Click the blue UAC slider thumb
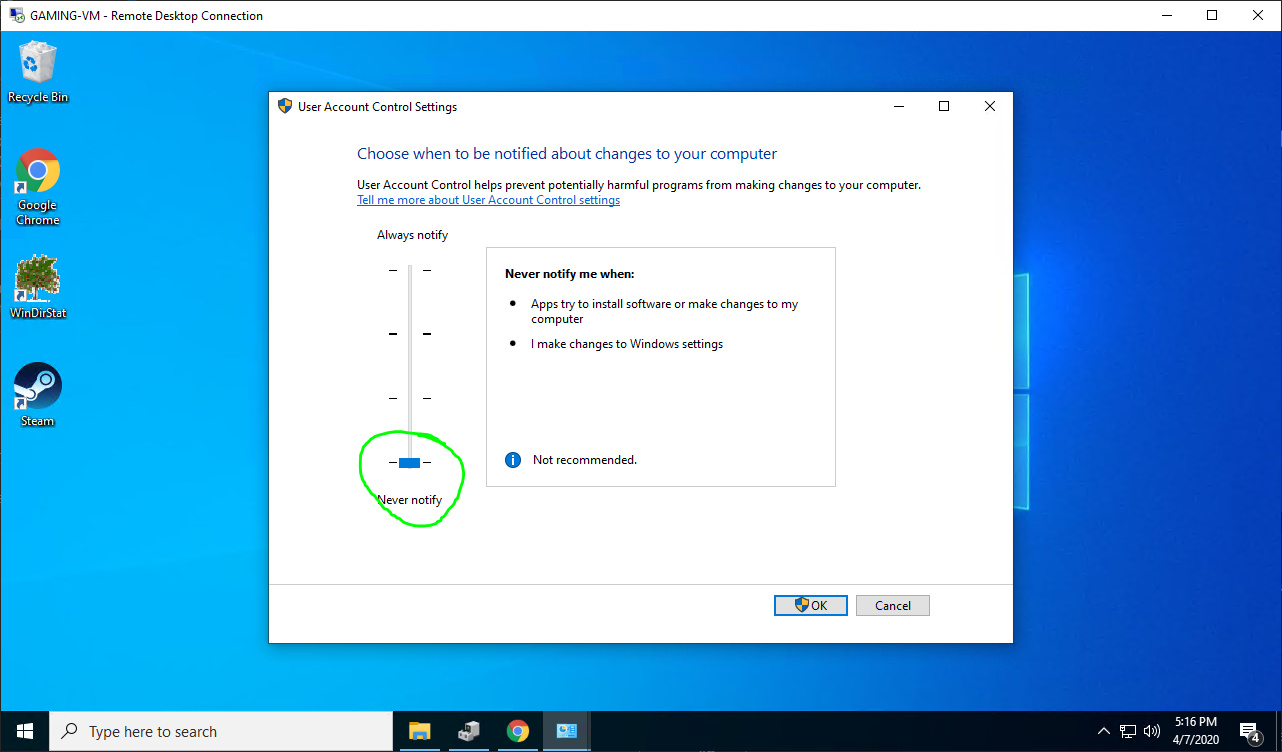The height and width of the screenshot is (752, 1282). 409,462
